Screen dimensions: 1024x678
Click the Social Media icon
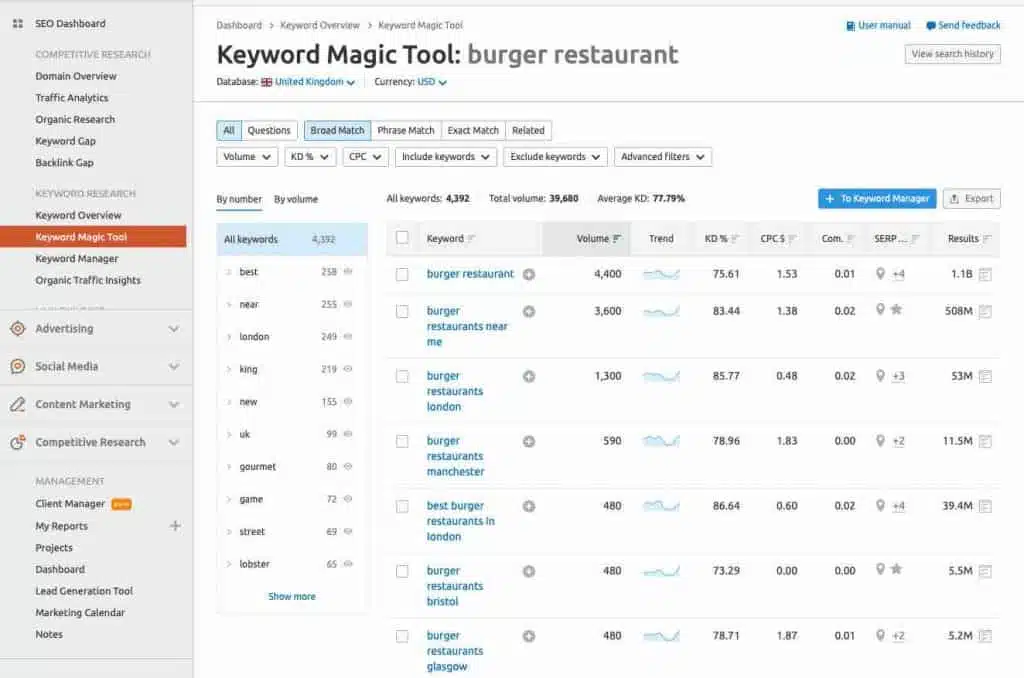pos(18,366)
